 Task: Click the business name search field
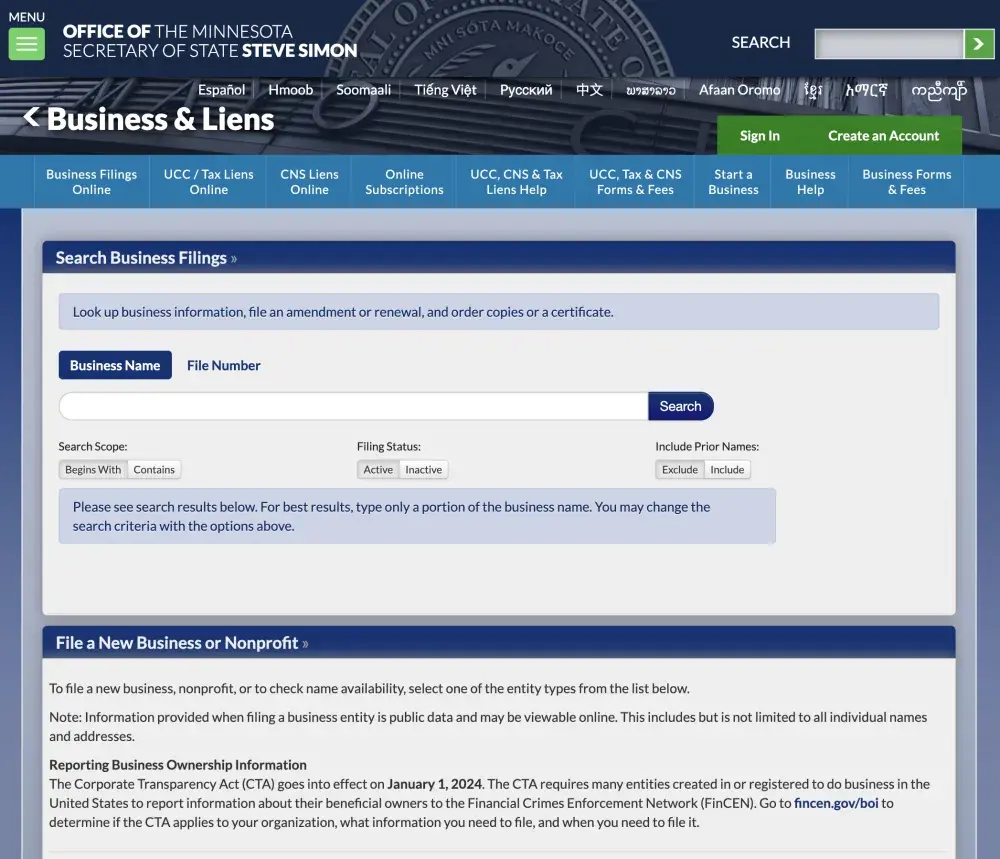pos(353,406)
